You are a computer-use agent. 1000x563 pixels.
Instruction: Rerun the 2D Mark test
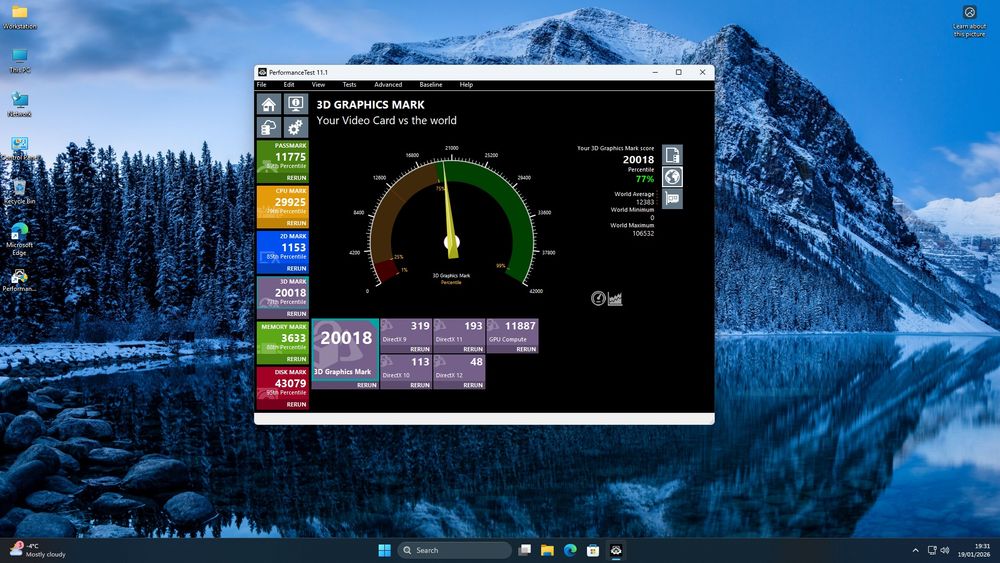pyautogui.click(x=297, y=268)
